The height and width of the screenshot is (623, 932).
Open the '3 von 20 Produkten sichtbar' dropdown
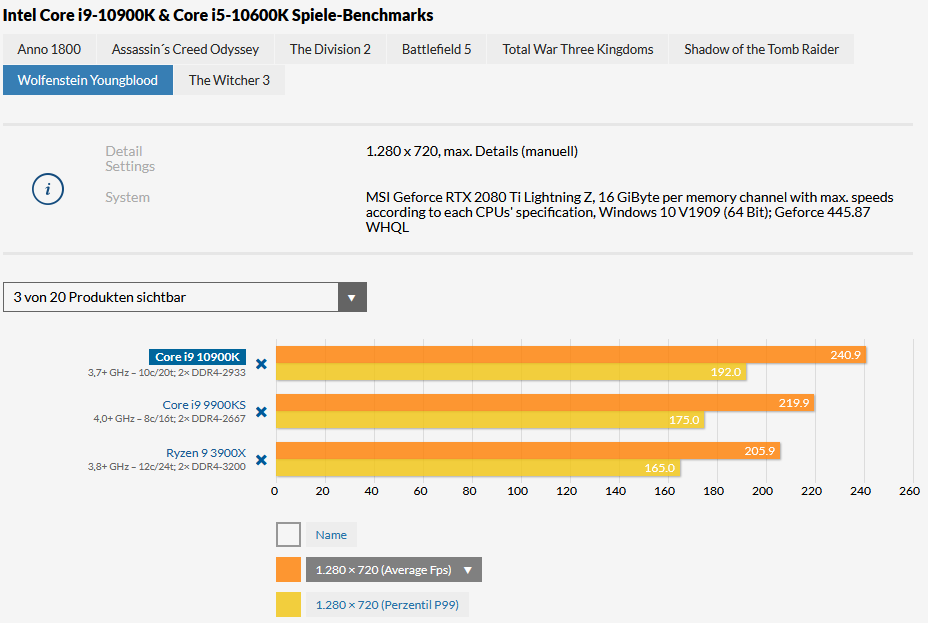coord(185,297)
